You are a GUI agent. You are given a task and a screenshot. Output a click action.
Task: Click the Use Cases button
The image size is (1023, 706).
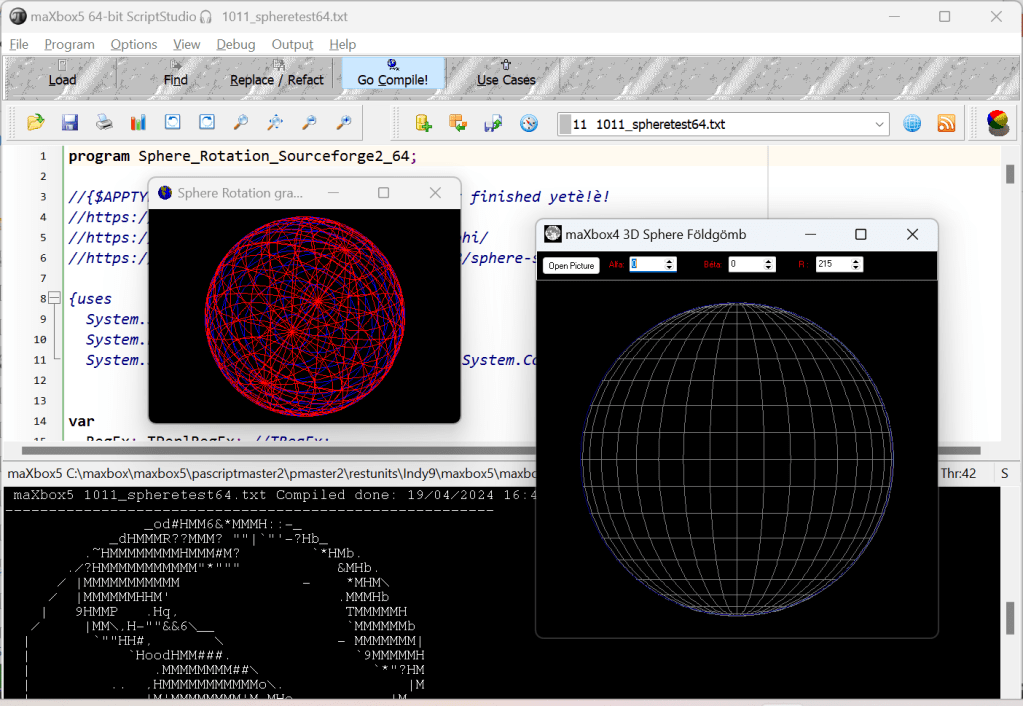506,73
